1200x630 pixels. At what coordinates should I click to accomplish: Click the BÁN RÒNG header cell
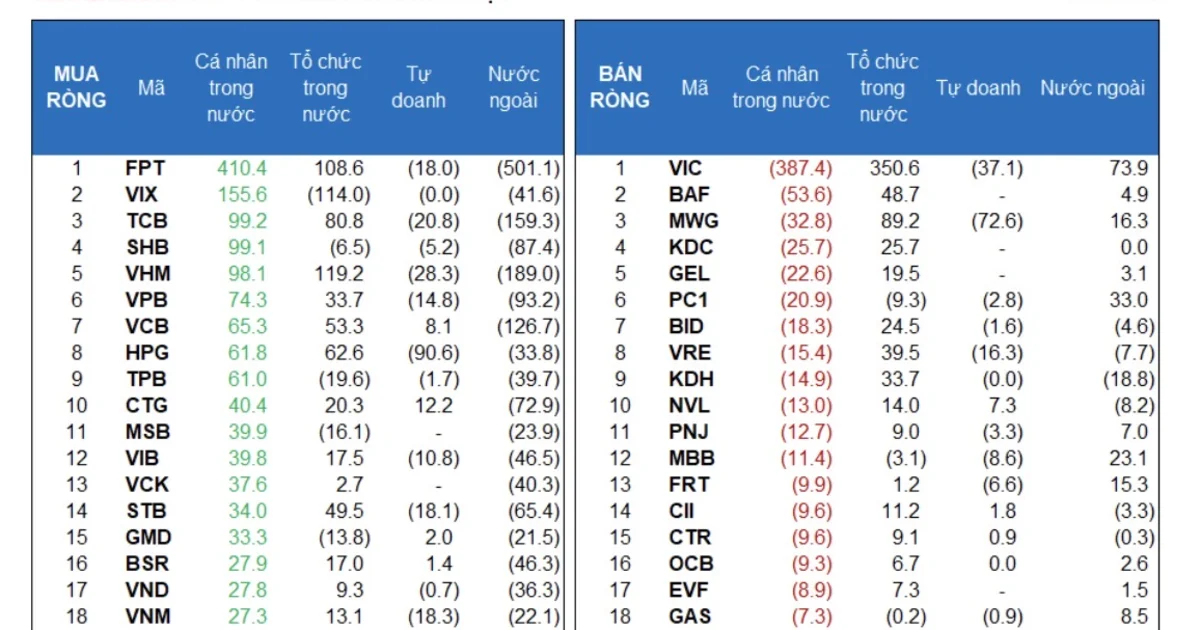(620, 88)
